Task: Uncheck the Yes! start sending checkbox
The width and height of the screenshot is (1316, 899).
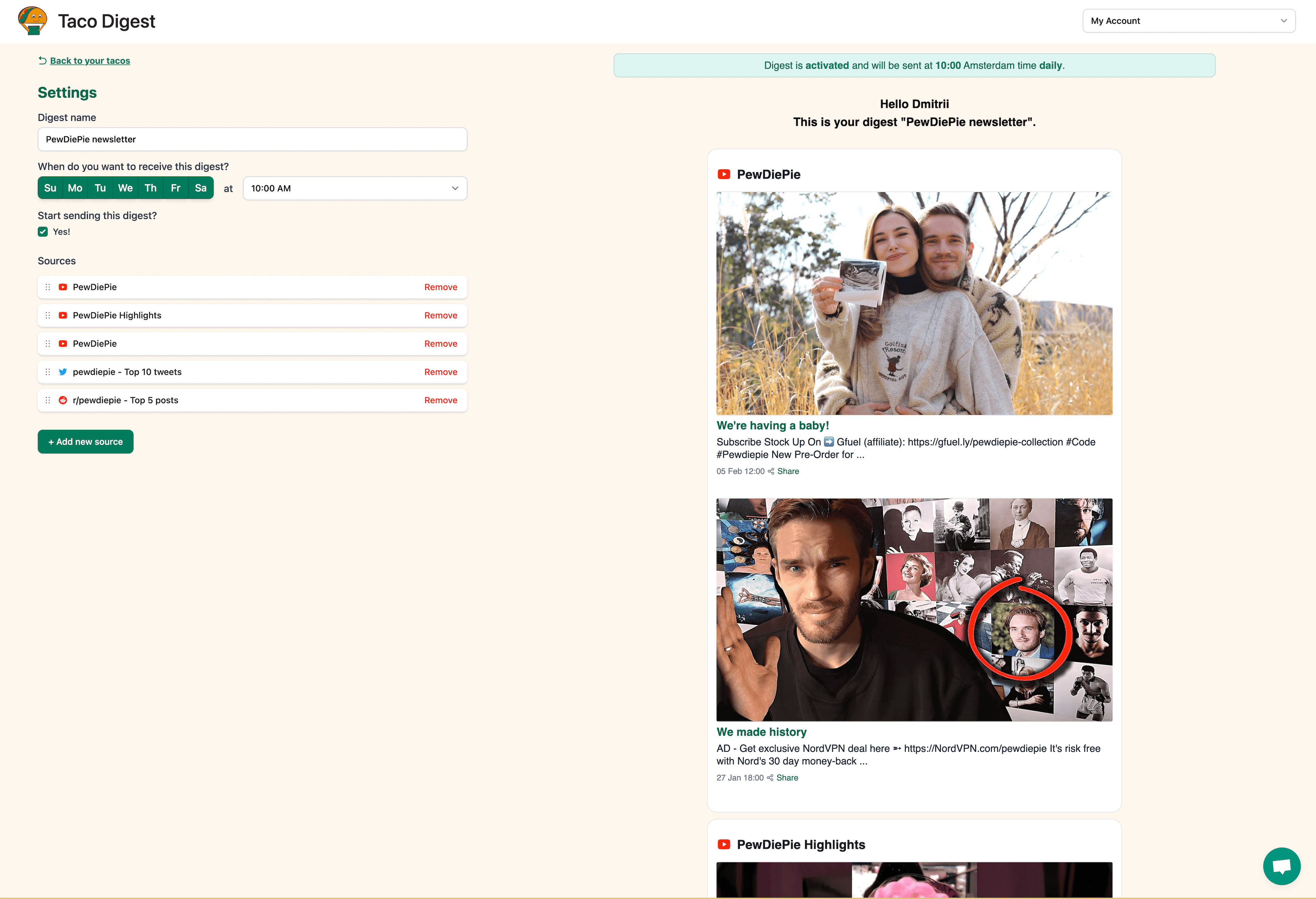Action: coord(43,232)
